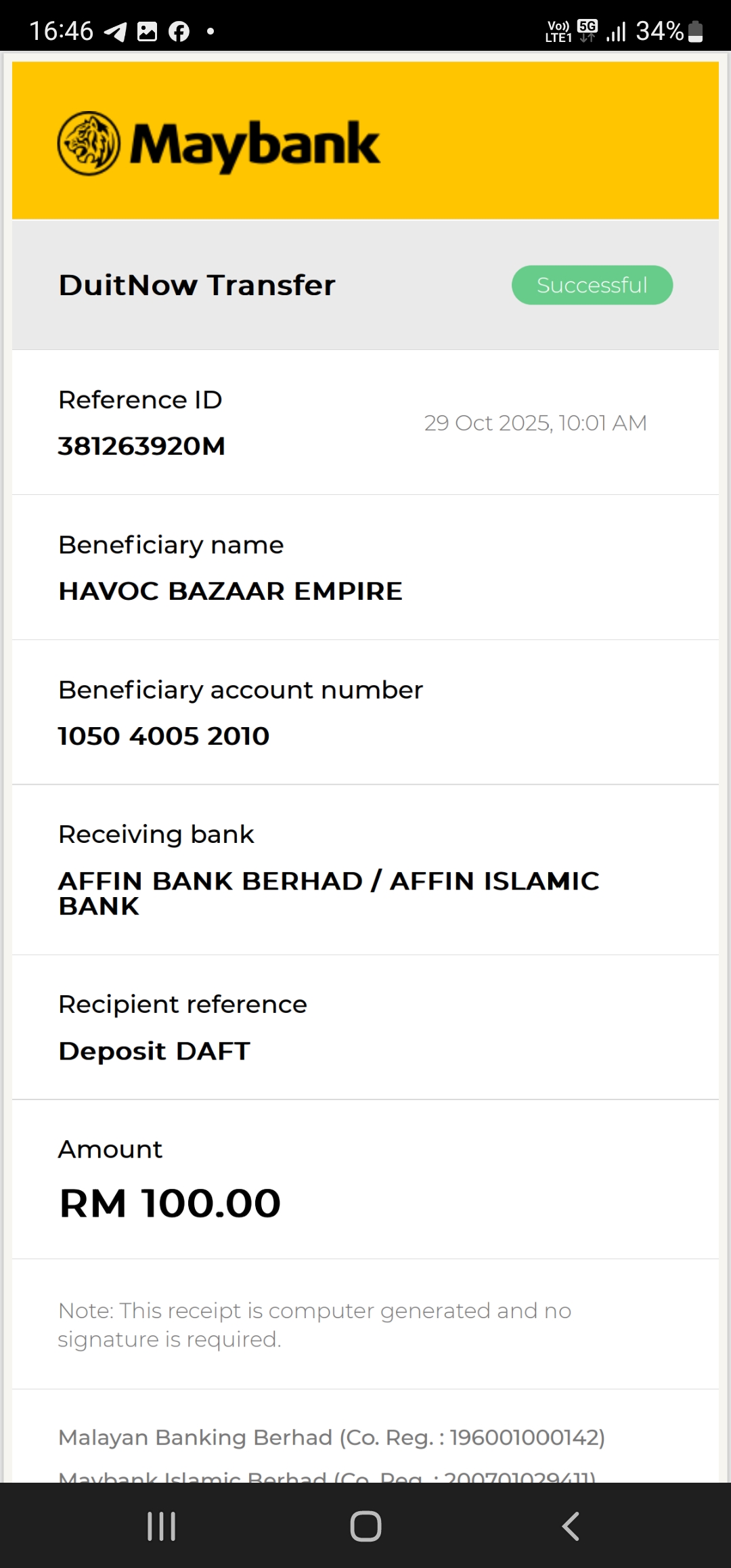Viewport: 731px width, 1568px height.
Task: Tap the status bar clock 16:46
Action: [61, 31]
